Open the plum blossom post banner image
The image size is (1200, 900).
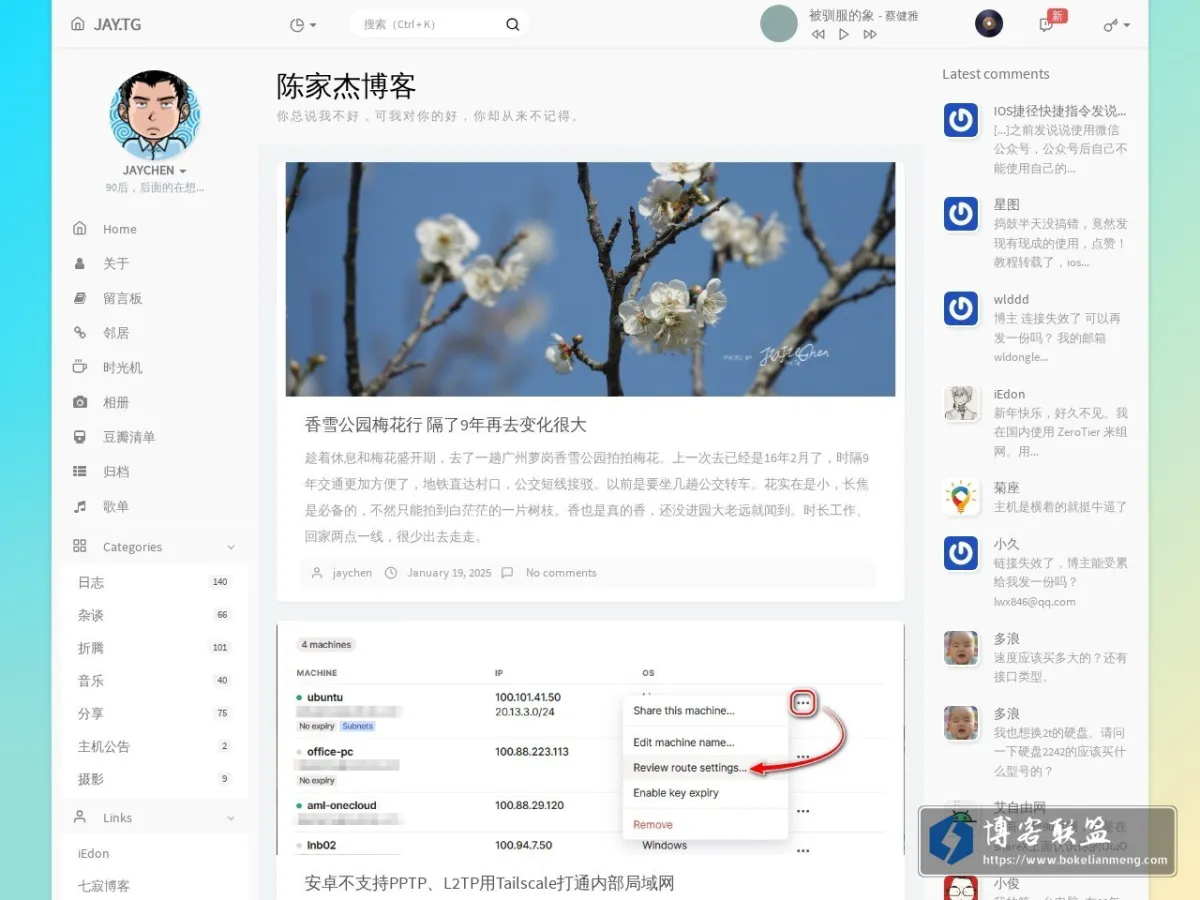590,280
